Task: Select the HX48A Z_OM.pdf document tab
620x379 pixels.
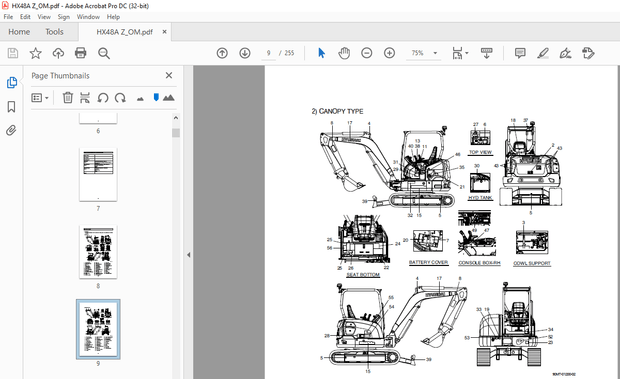Action: click(125, 32)
